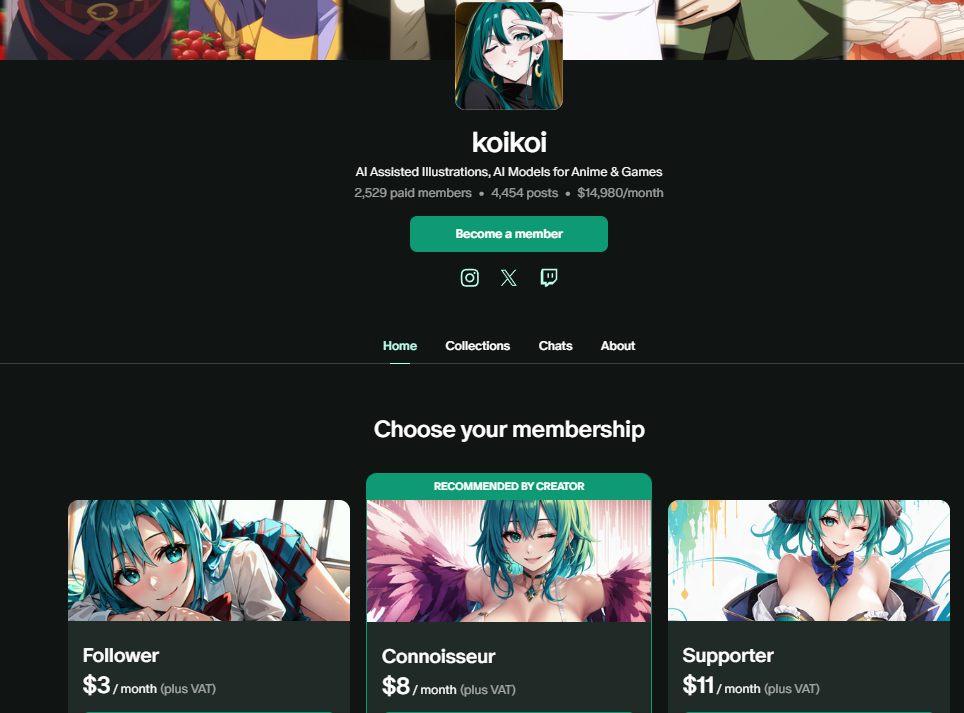964x713 pixels.
Task: Click the koikoi creator name heading
Action: (x=509, y=143)
